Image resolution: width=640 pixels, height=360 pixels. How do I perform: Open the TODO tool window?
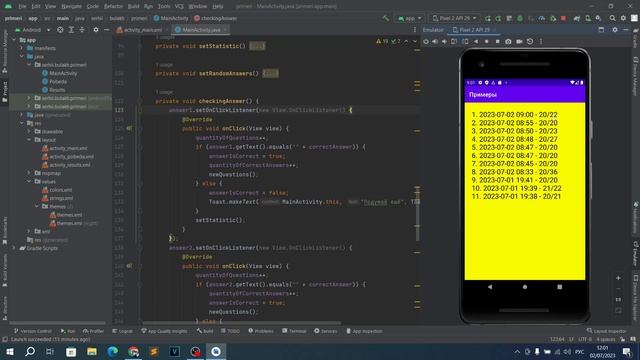click(231, 331)
